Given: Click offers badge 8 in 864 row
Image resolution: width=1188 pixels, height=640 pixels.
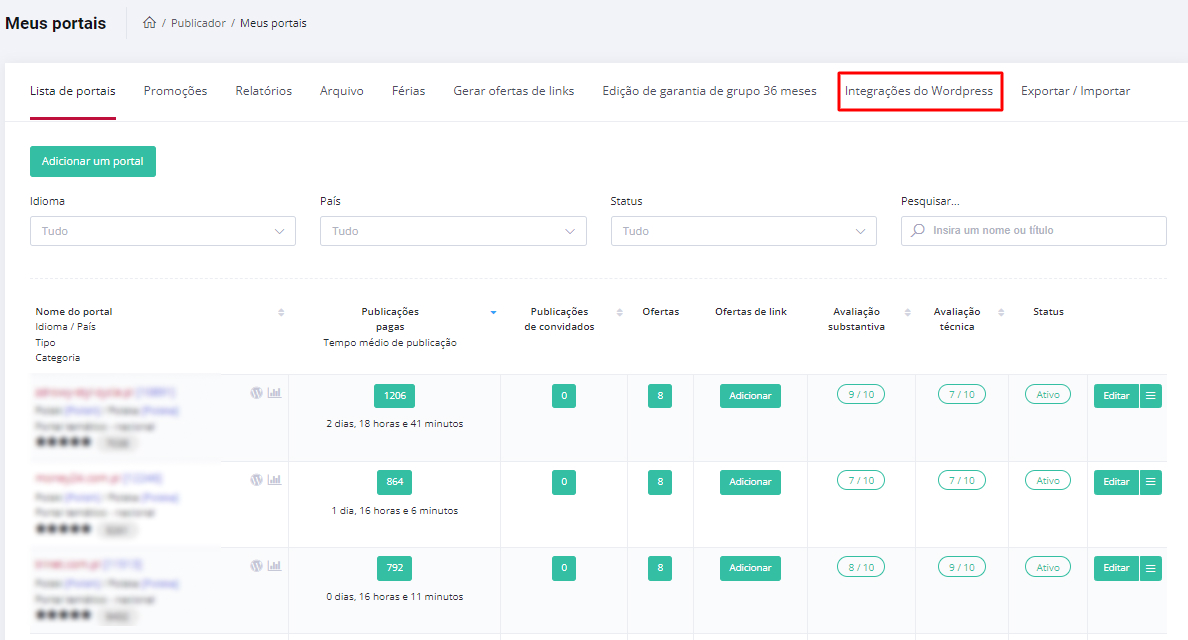Looking at the screenshot, I should coord(660,482).
